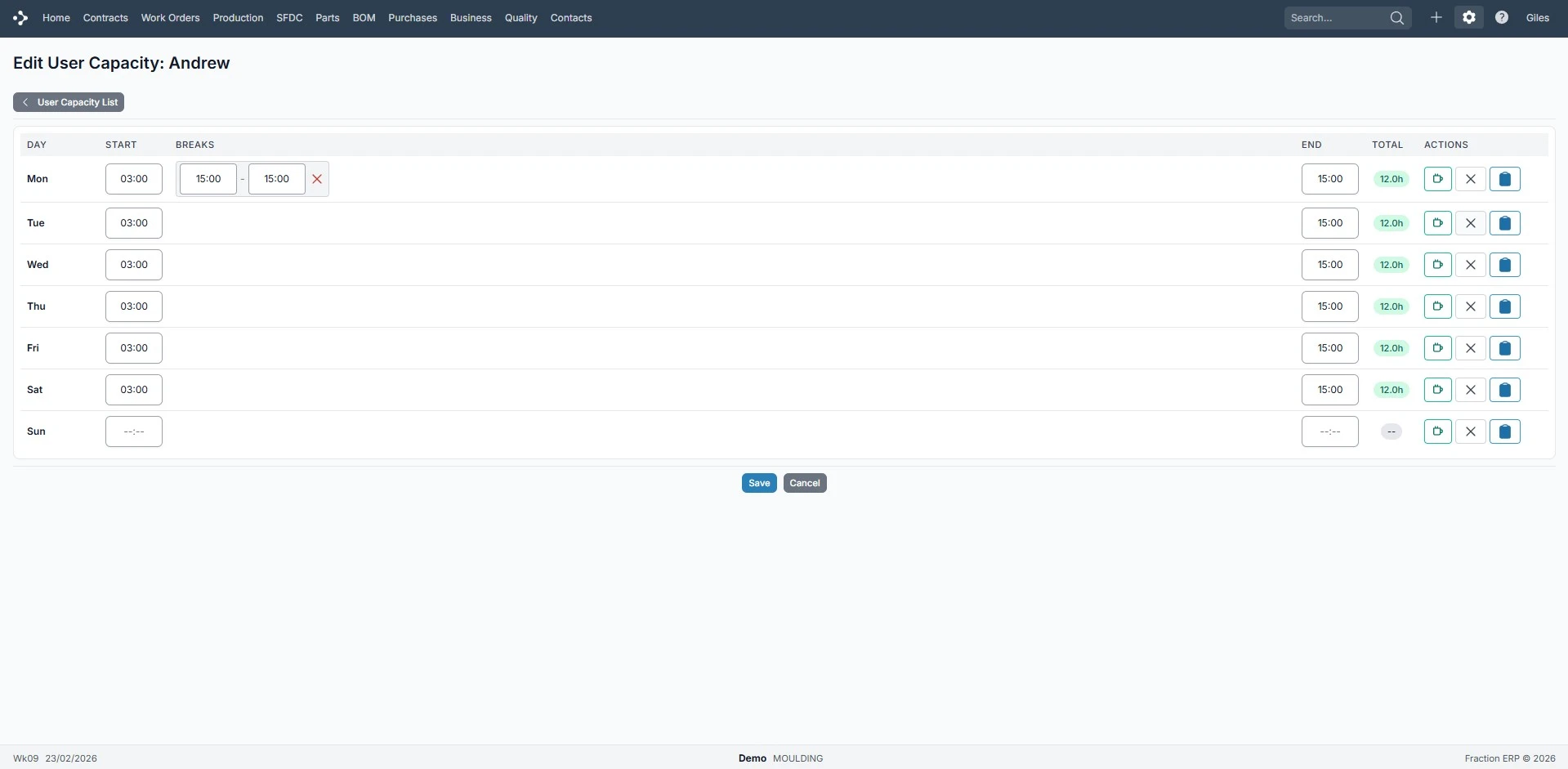
Task: Go back to the User Capacity List
Action: (69, 101)
